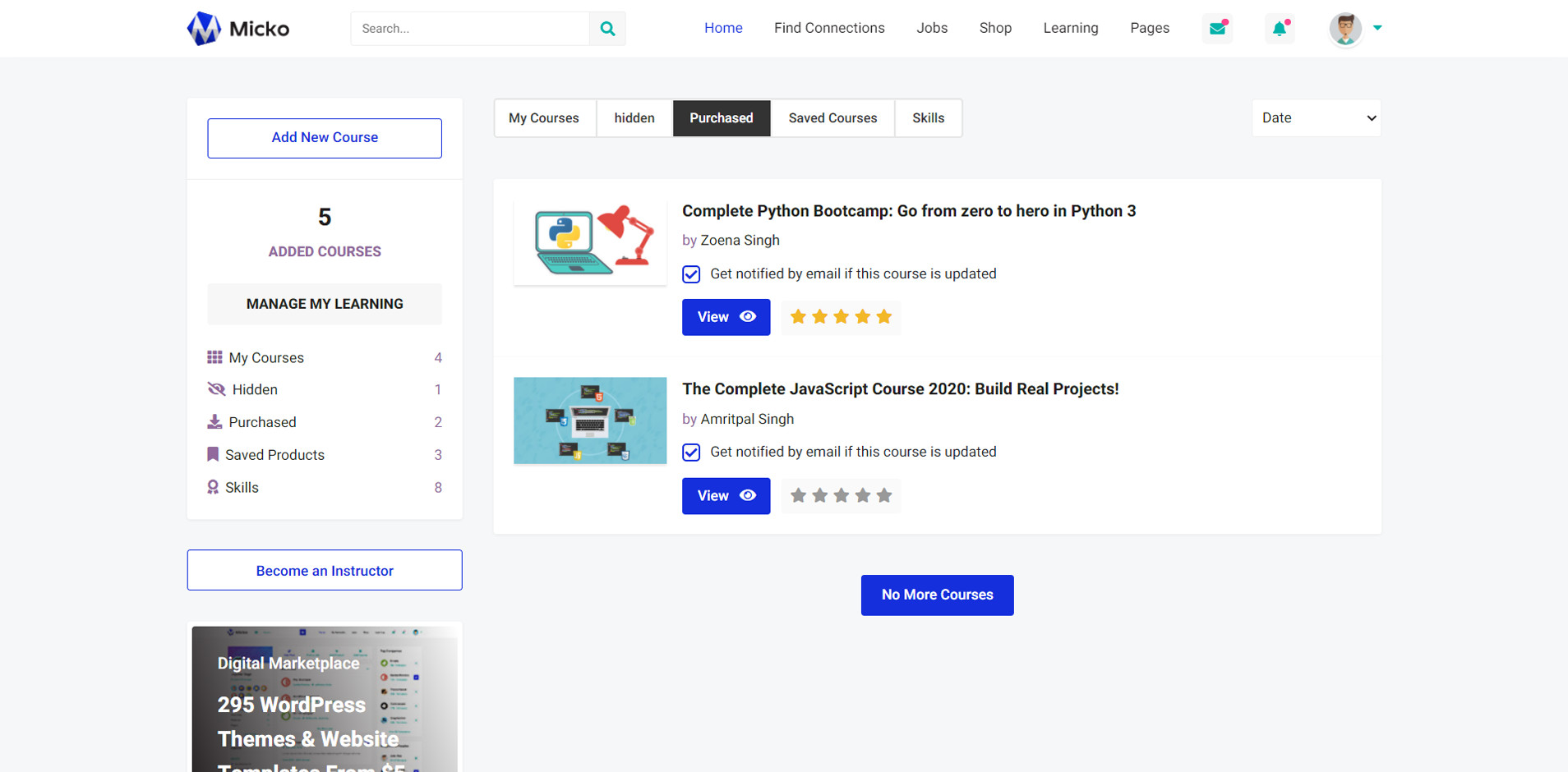The image size is (1568, 772).
Task: Click the Micko logo icon
Action: pyautogui.click(x=204, y=29)
